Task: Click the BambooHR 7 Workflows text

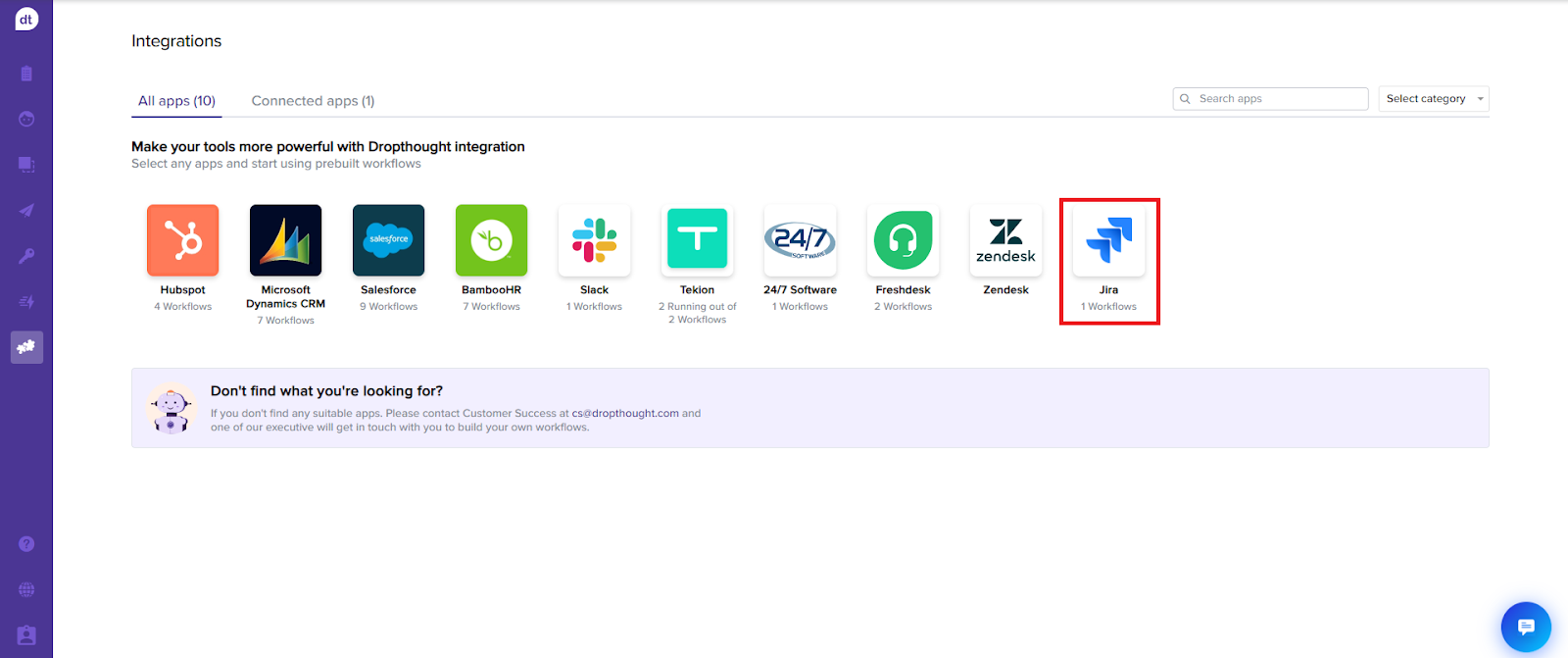Action: pyautogui.click(x=492, y=307)
